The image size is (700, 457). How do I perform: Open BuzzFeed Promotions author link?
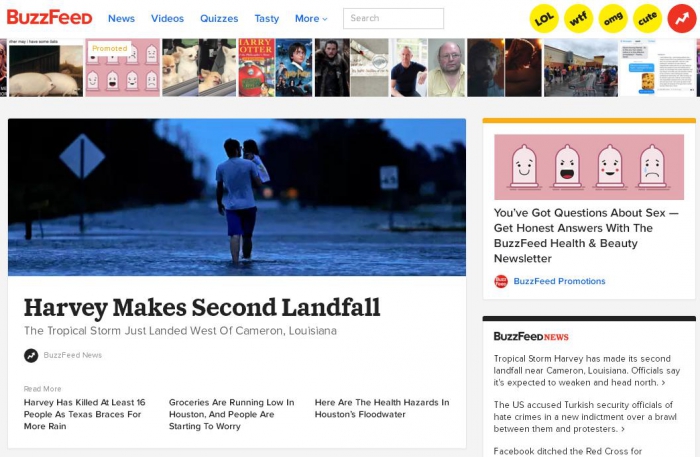click(559, 281)
